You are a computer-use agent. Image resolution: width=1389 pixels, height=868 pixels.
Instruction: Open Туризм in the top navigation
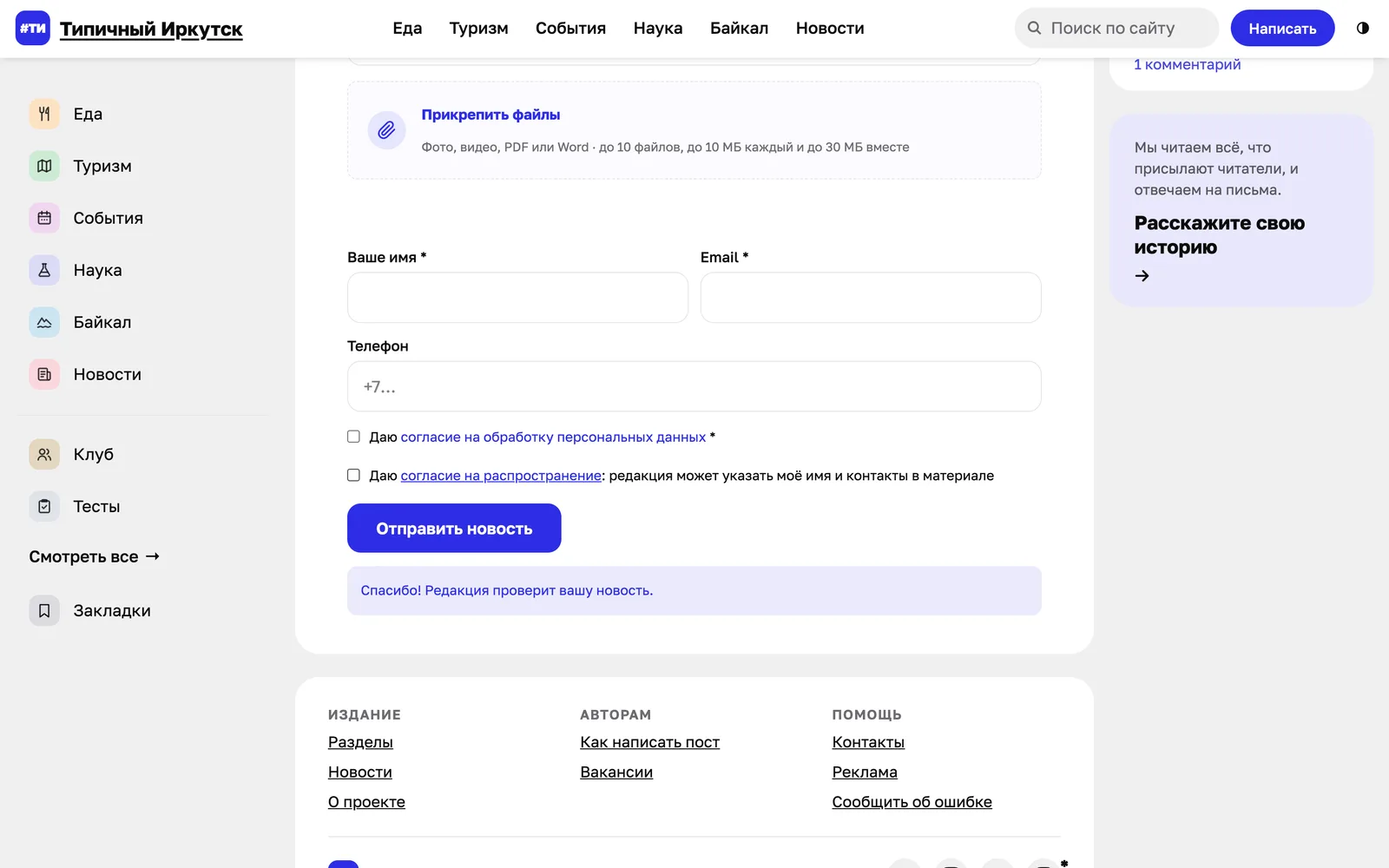tap(478, 28)
